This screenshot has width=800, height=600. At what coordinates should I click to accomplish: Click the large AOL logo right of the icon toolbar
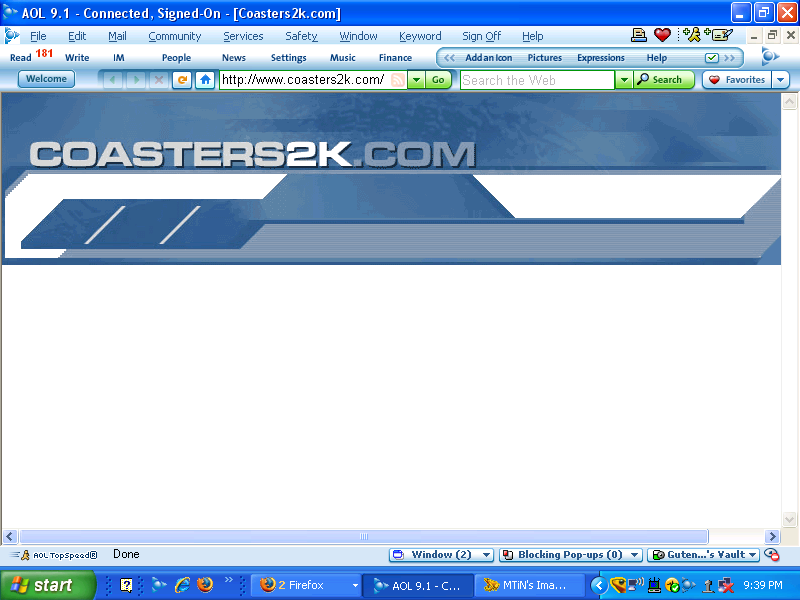pos(770,57)
